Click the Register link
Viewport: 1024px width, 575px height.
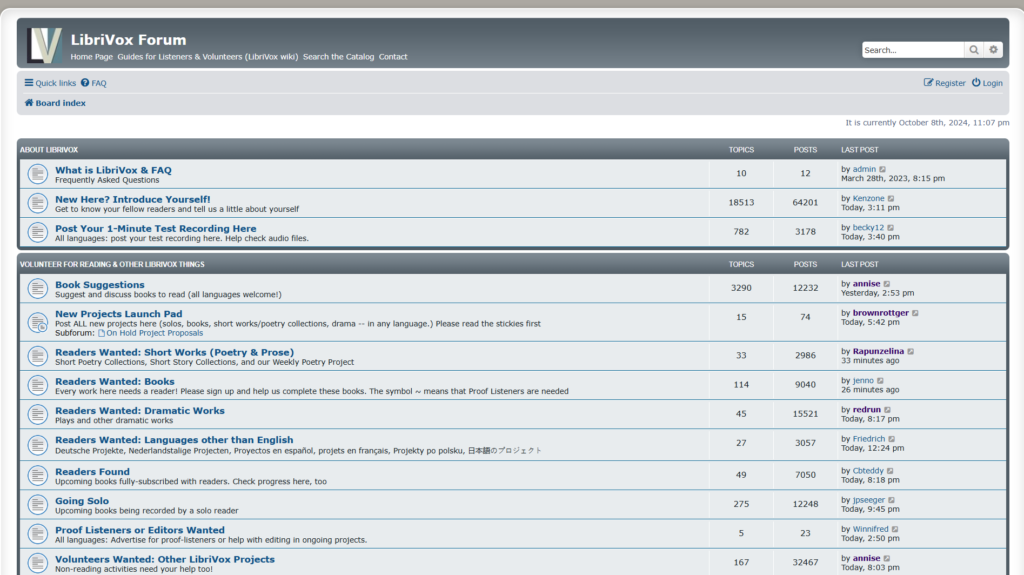pyautogui.click(x=944, y=83)
